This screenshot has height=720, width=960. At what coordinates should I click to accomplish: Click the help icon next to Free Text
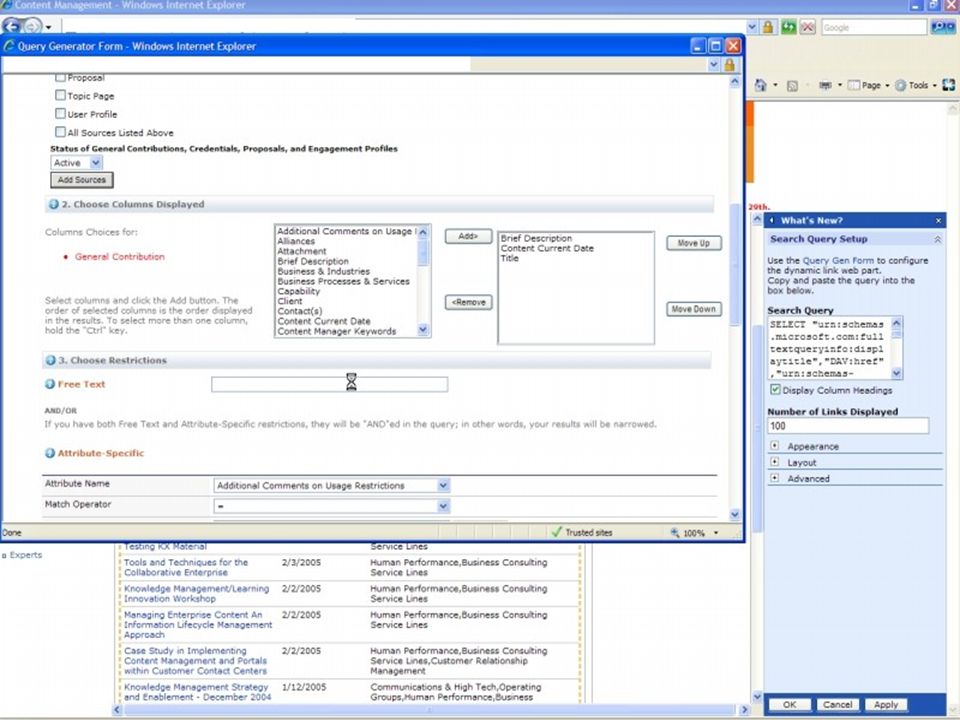(50, 384)
